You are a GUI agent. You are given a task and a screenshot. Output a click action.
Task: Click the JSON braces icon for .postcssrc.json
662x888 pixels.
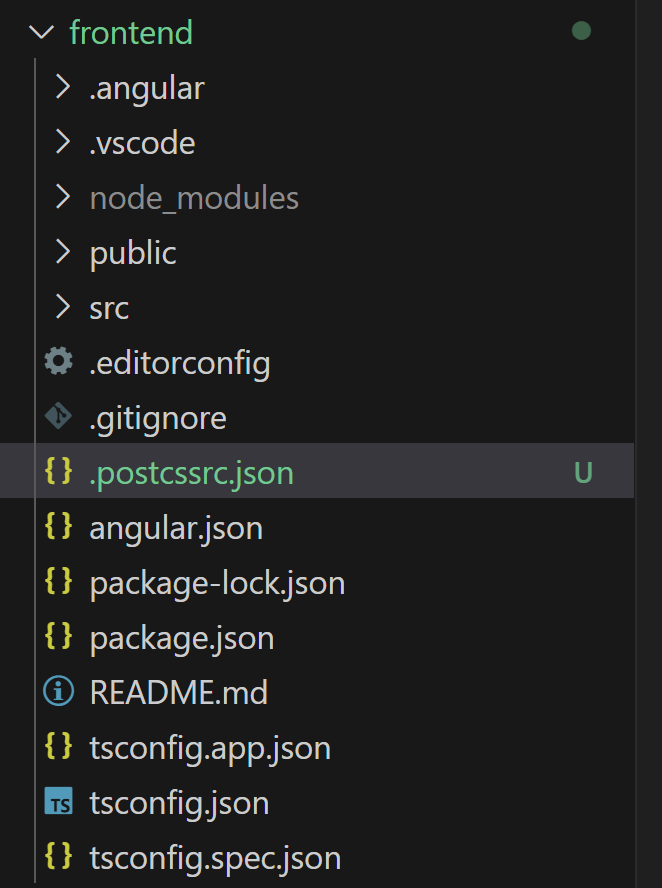(x=59, y=472)
